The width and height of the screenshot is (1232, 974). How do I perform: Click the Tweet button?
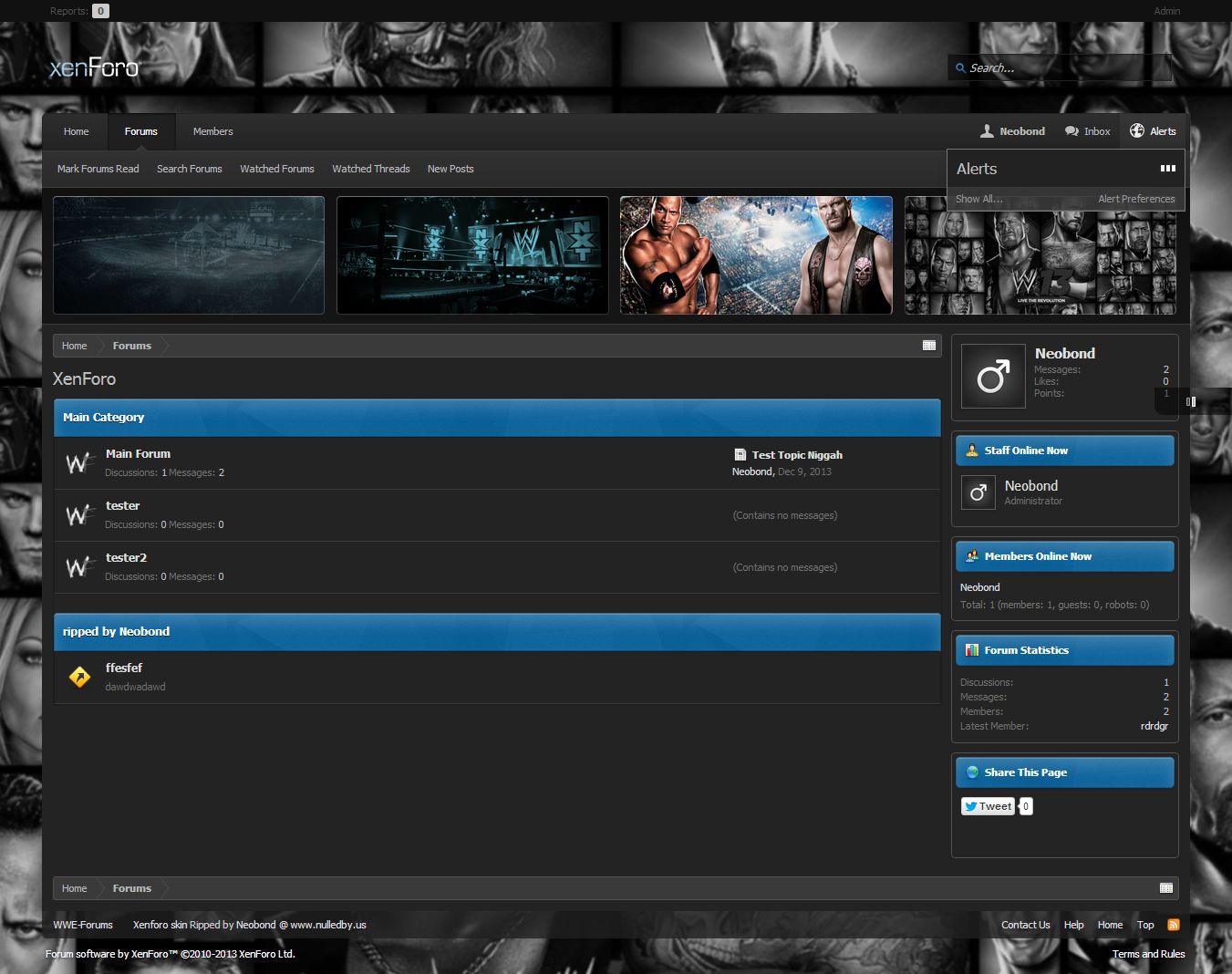pos(988,806)
